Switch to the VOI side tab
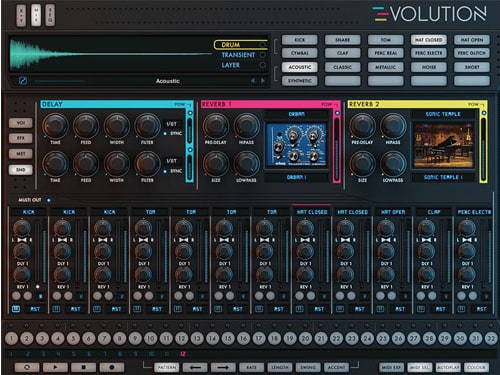This screenshot has height=375, width=500. click(21, 123)
